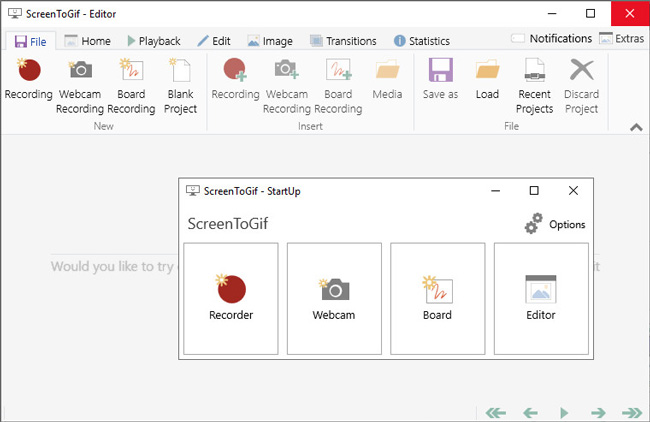650x422 pixels.
Task: Jump to the last frame
Action: 632,413
